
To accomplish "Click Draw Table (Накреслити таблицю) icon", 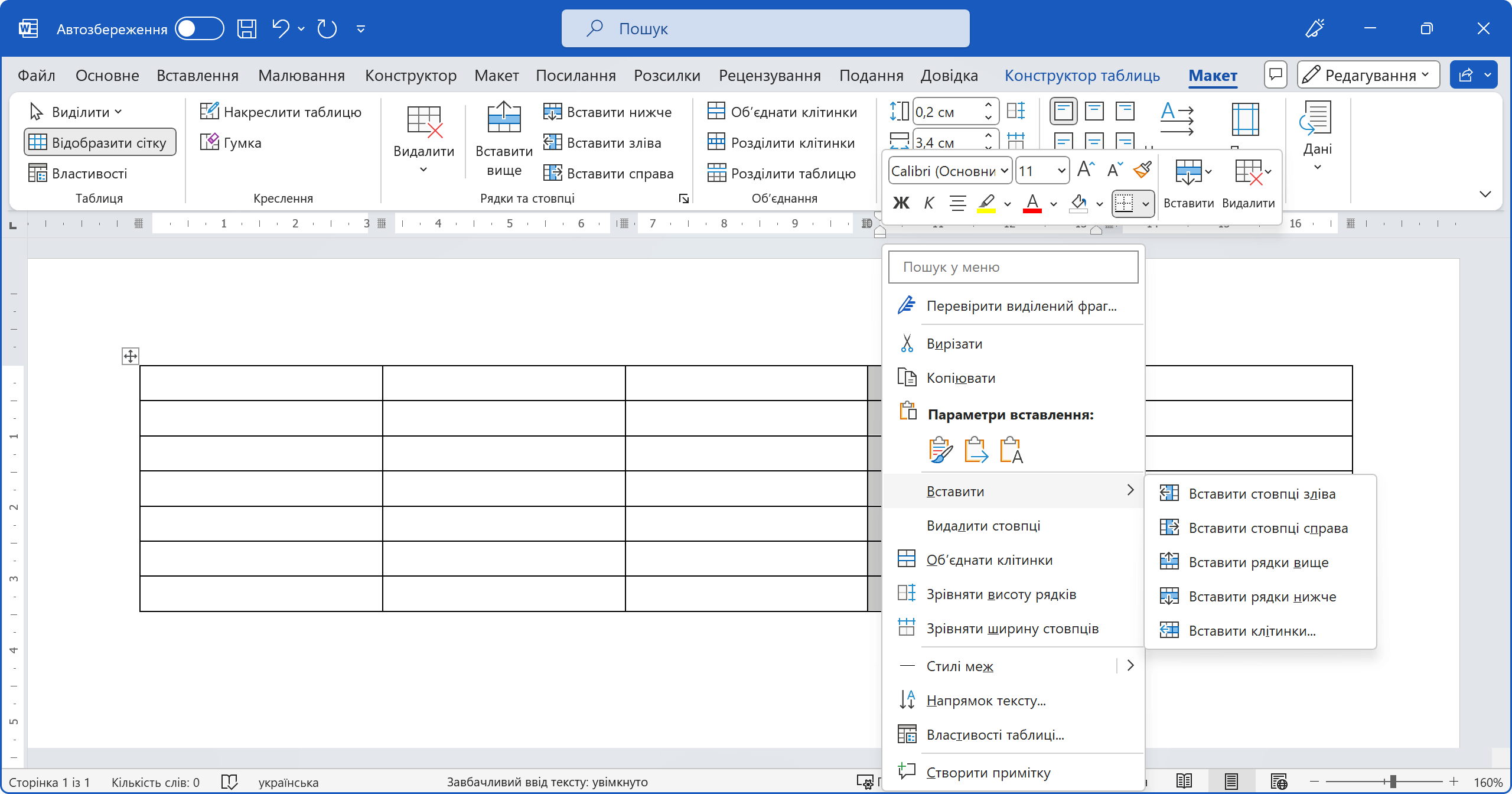I will [209, 112].
